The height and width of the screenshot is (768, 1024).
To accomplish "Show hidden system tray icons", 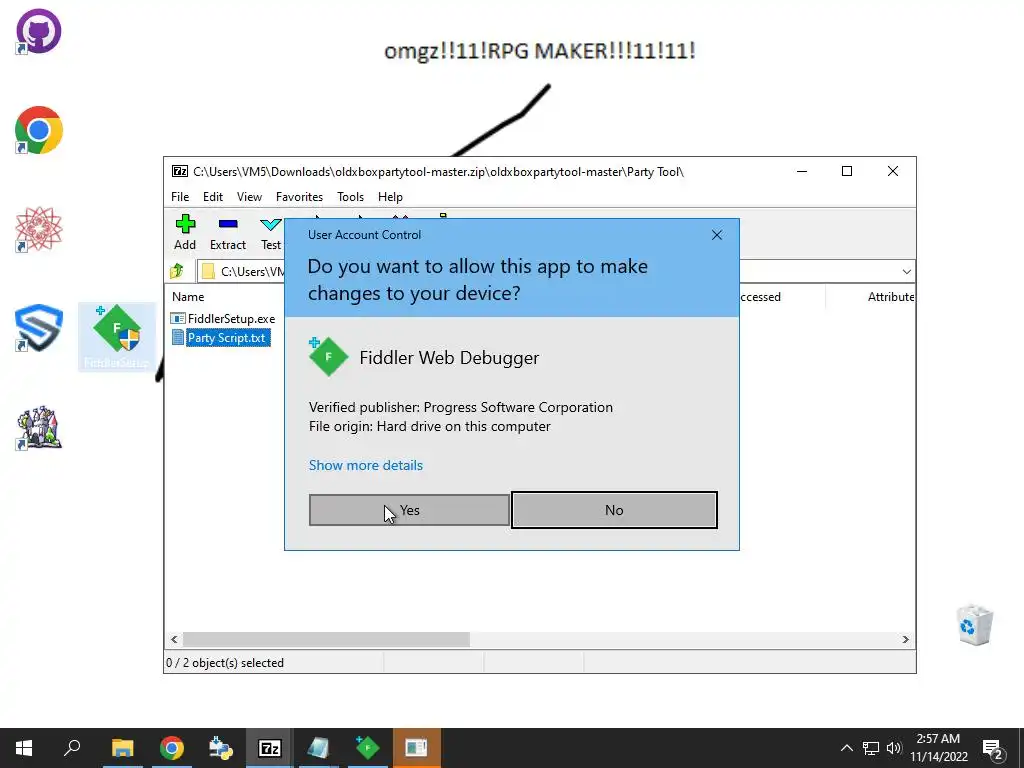I will pos(846,748).
